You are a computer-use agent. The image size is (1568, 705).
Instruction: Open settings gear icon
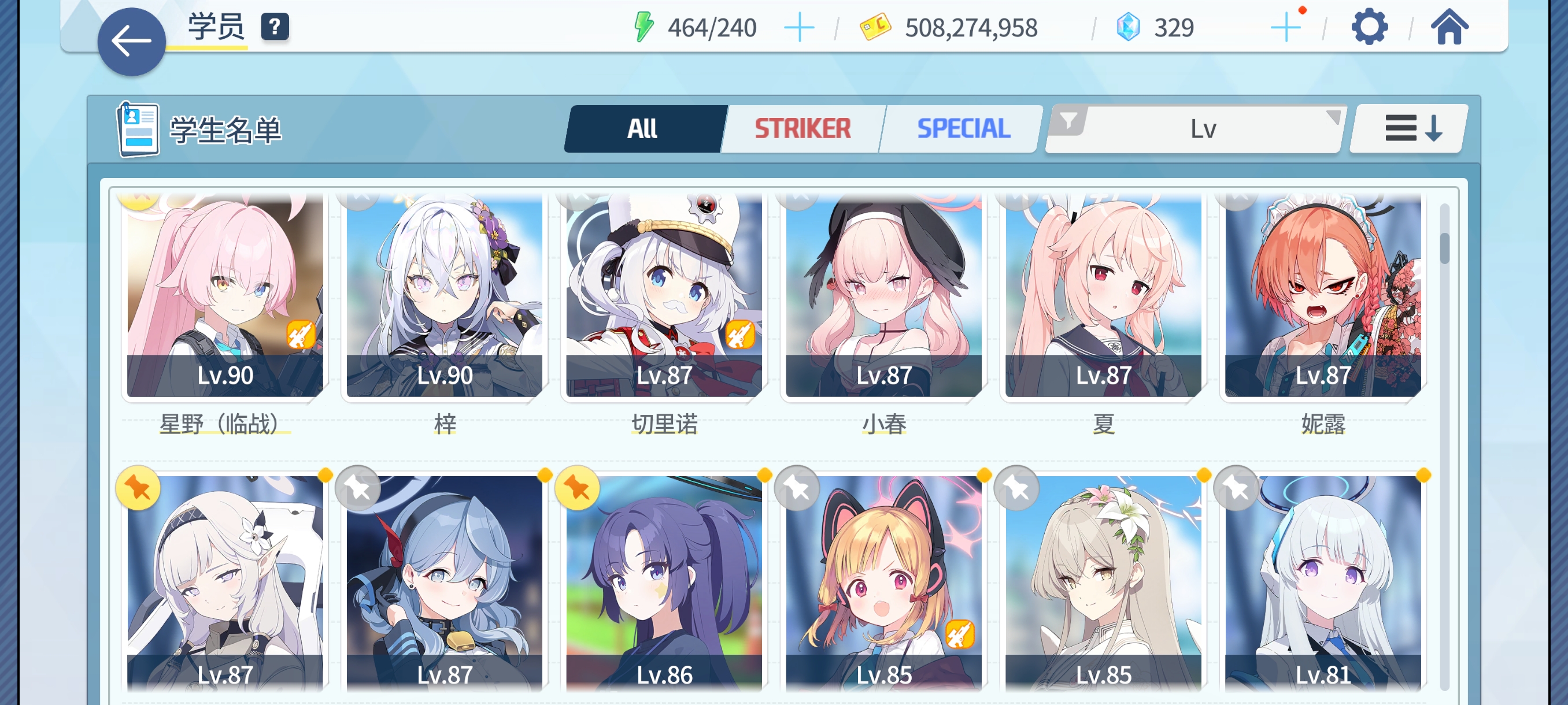(x=1369, y=27)
